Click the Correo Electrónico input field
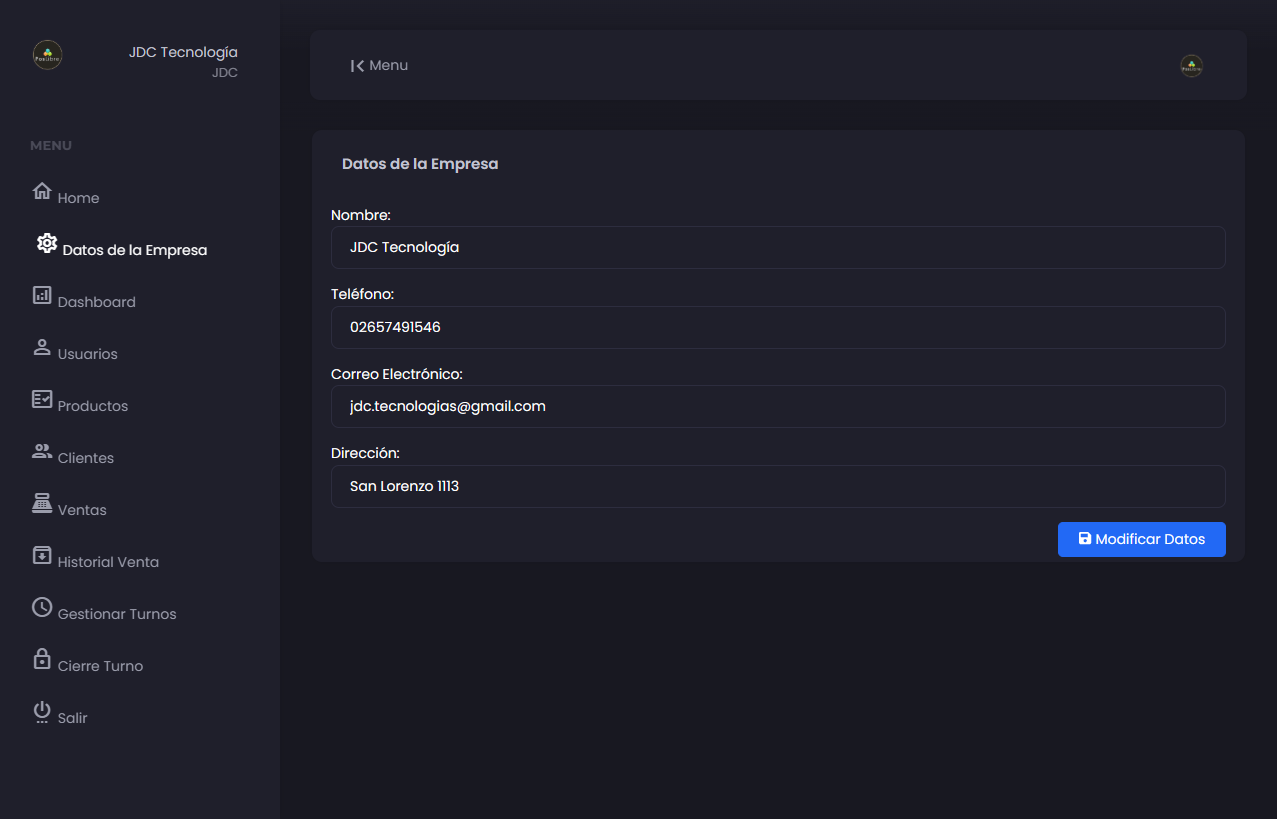Image resolution: width=1277 pixels, height=819 pixels. (777, 406)
